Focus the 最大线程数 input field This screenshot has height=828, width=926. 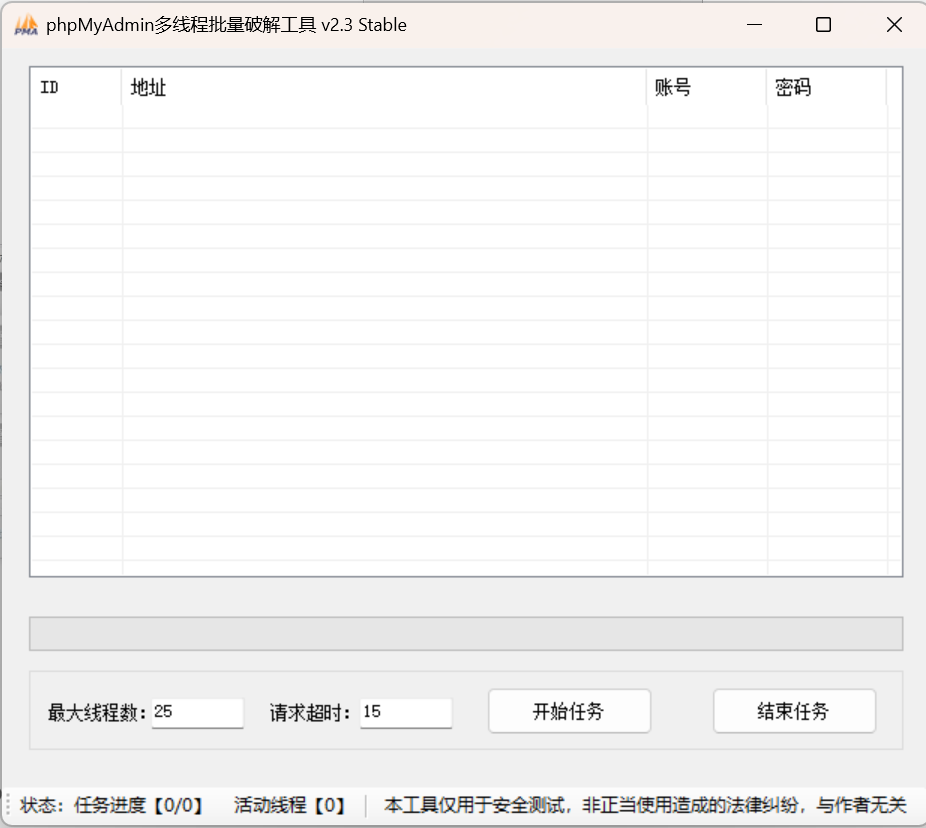click(197, 713)
